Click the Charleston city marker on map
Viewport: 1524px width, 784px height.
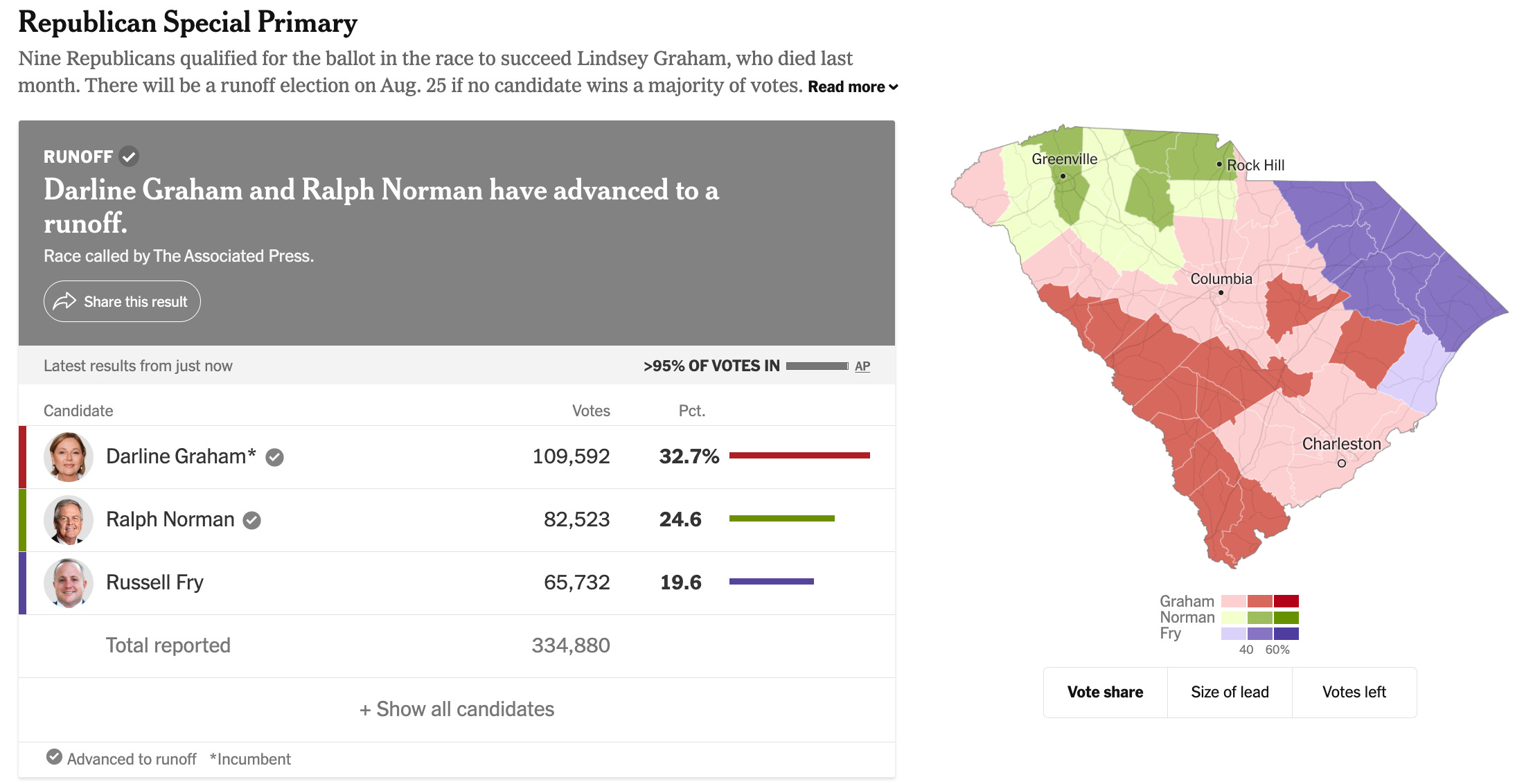coord(1342,463)
